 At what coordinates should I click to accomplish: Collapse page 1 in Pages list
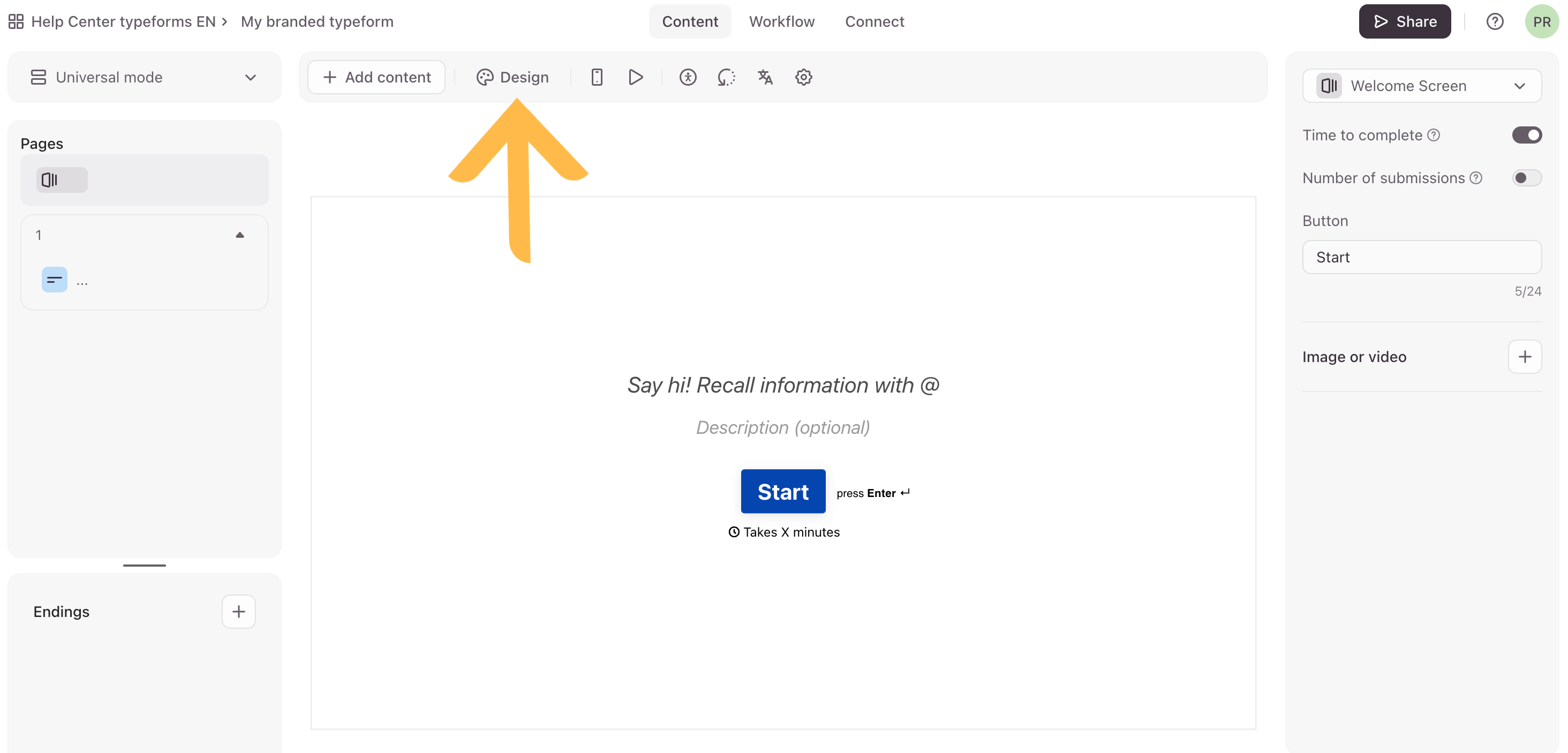[x=240, y=235]
